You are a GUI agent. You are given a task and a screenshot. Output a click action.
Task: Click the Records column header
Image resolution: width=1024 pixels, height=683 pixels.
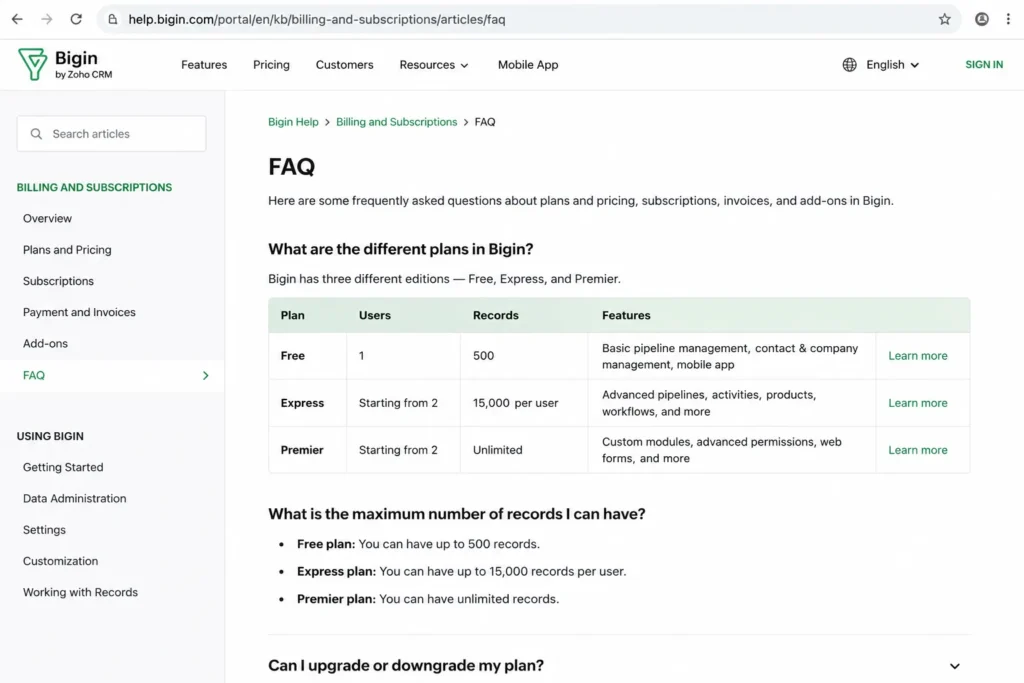(496, 315)
